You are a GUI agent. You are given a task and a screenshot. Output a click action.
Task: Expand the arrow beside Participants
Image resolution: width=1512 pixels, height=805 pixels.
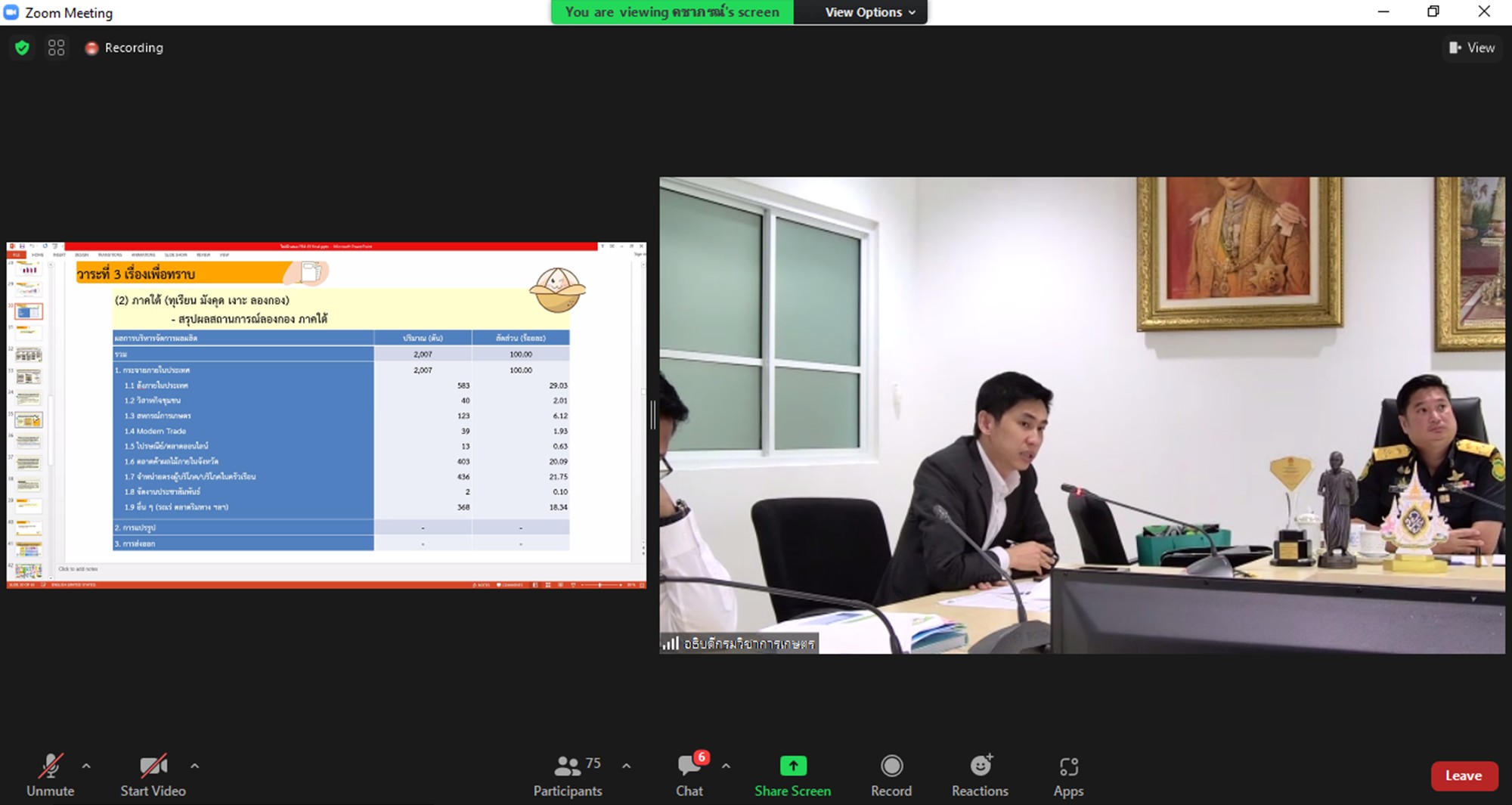coord(626,766)
